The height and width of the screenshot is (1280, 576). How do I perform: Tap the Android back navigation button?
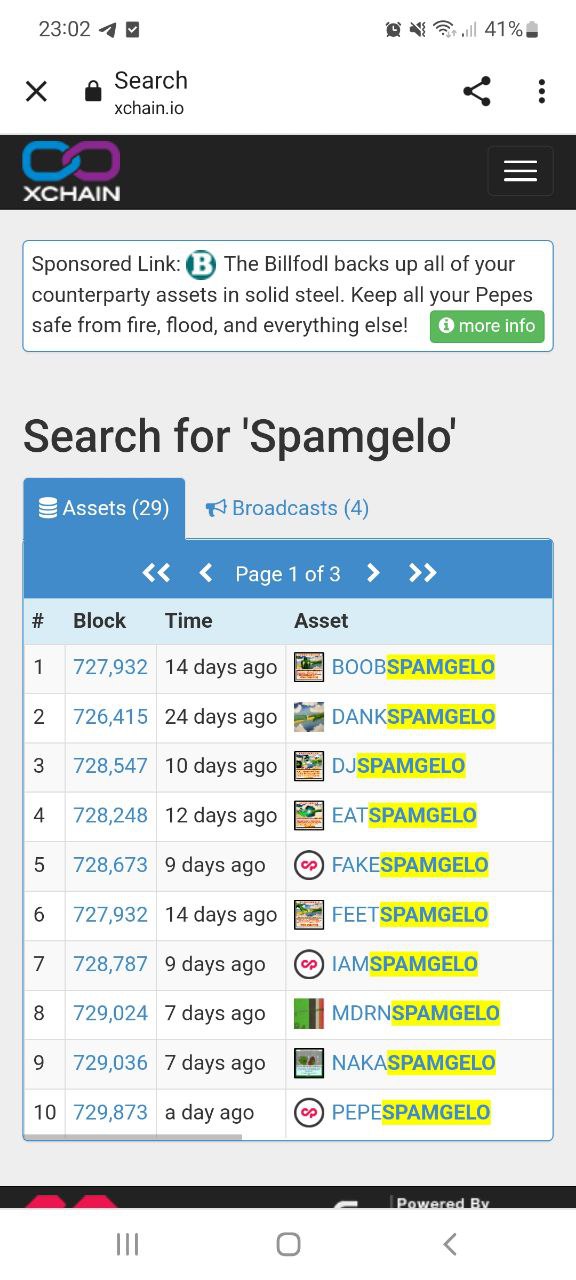(449, 1244)
